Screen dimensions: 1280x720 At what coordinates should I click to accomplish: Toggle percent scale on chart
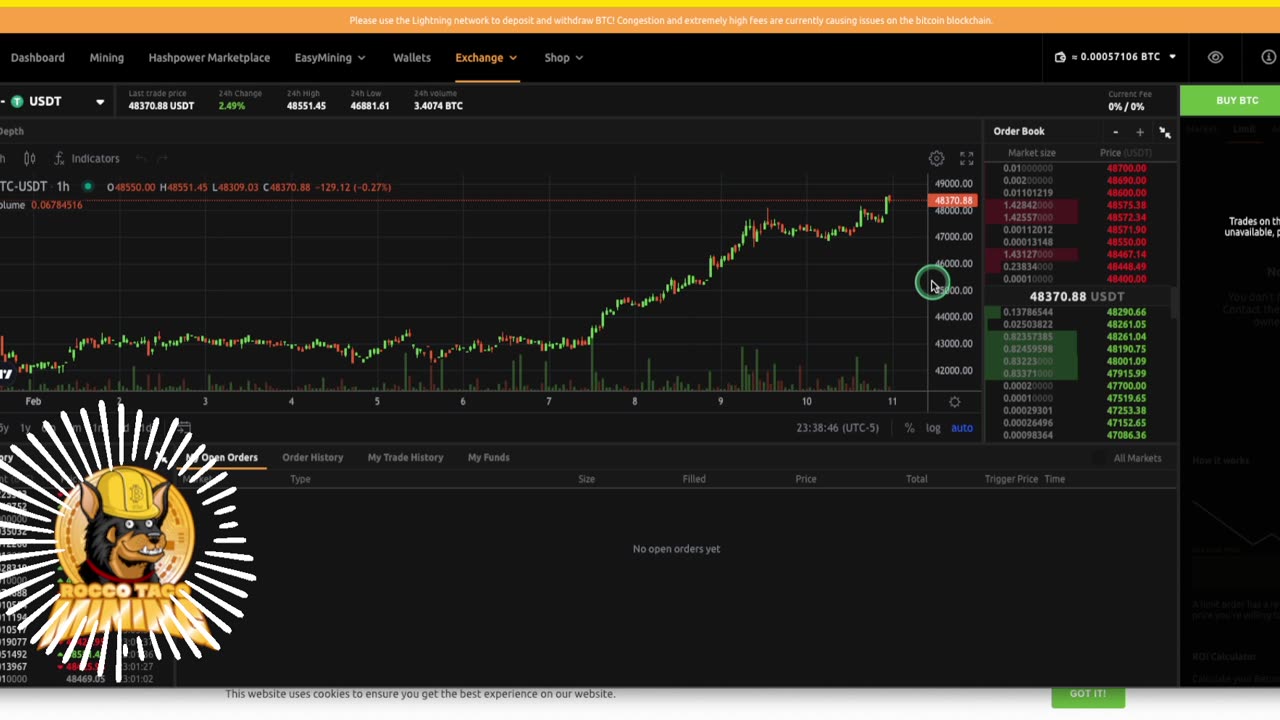tap(909, 428)
